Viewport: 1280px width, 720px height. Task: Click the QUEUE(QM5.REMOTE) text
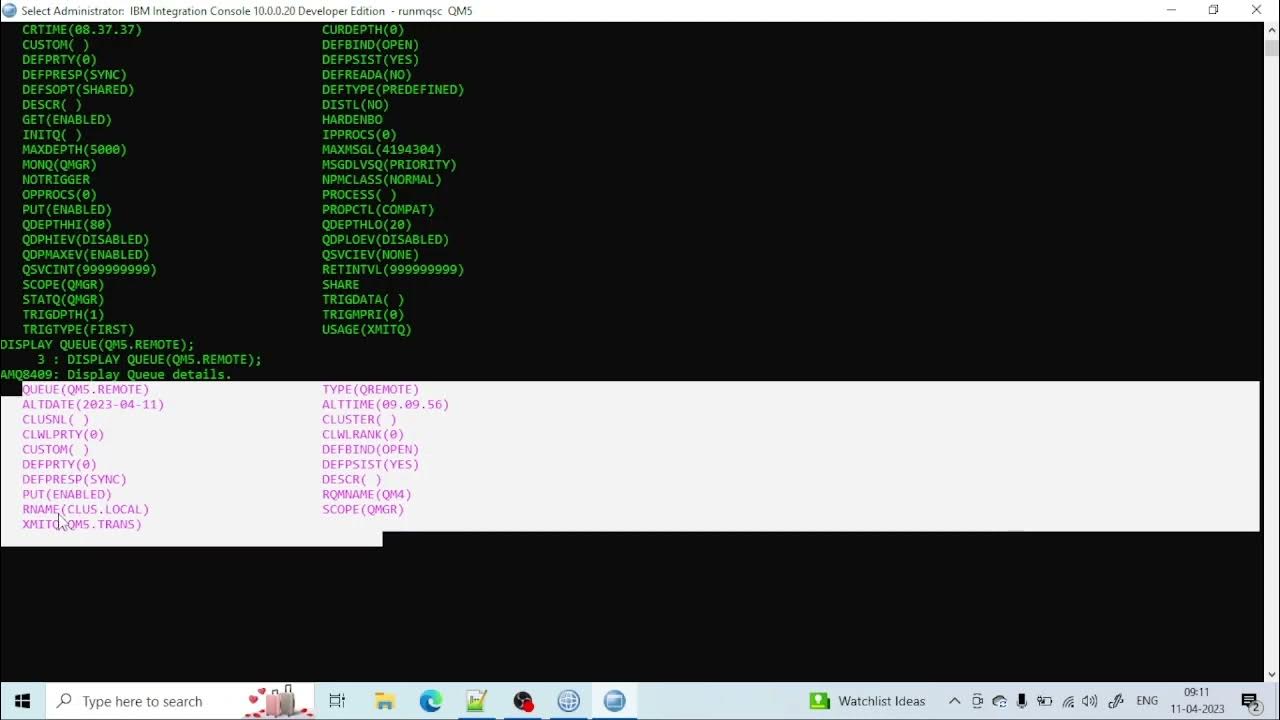tap(86, 389)
